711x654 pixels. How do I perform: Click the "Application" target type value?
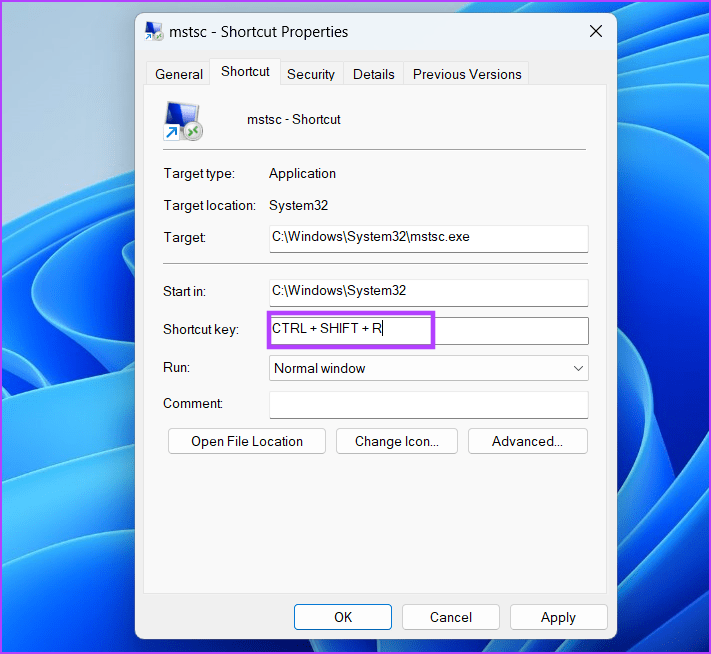[302, 173]
